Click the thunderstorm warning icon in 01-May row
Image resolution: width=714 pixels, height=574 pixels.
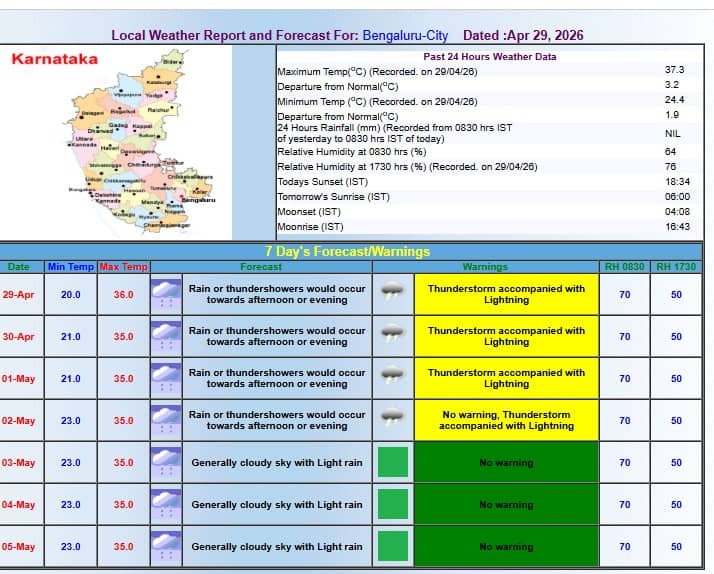click(x=392, y=378)
